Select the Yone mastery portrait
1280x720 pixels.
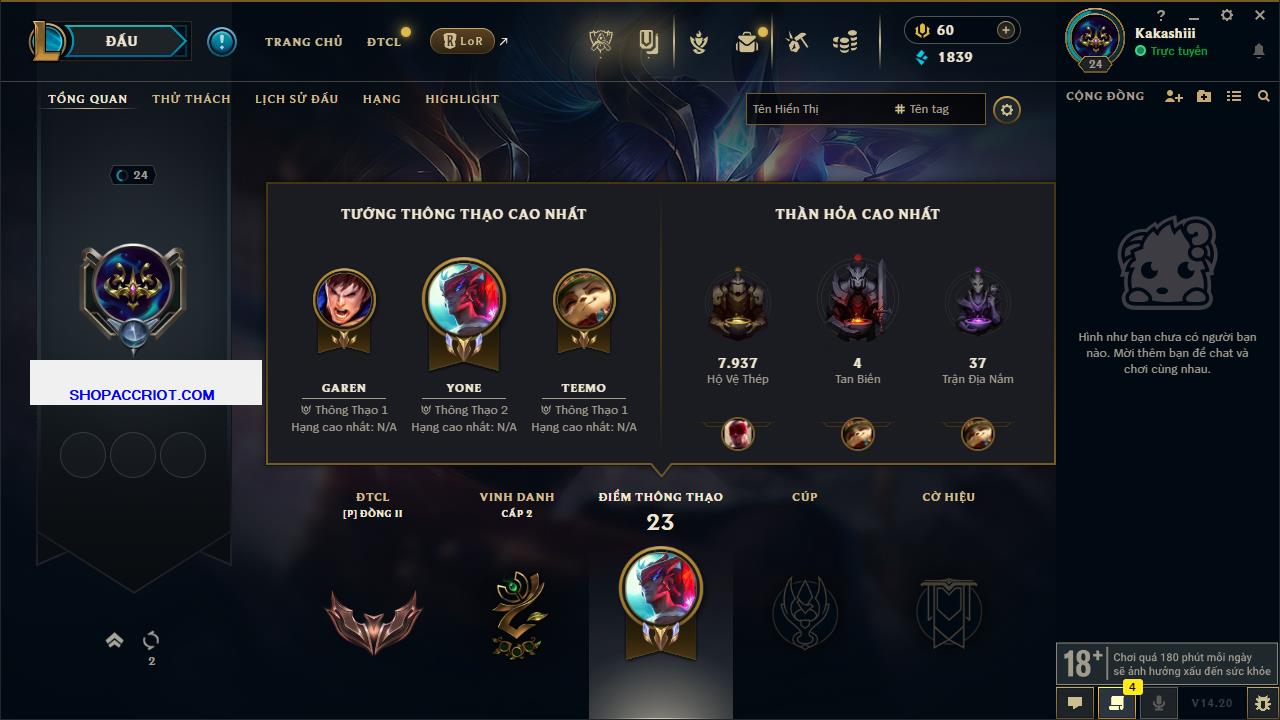pyautogui.click(x=464, y=300)
